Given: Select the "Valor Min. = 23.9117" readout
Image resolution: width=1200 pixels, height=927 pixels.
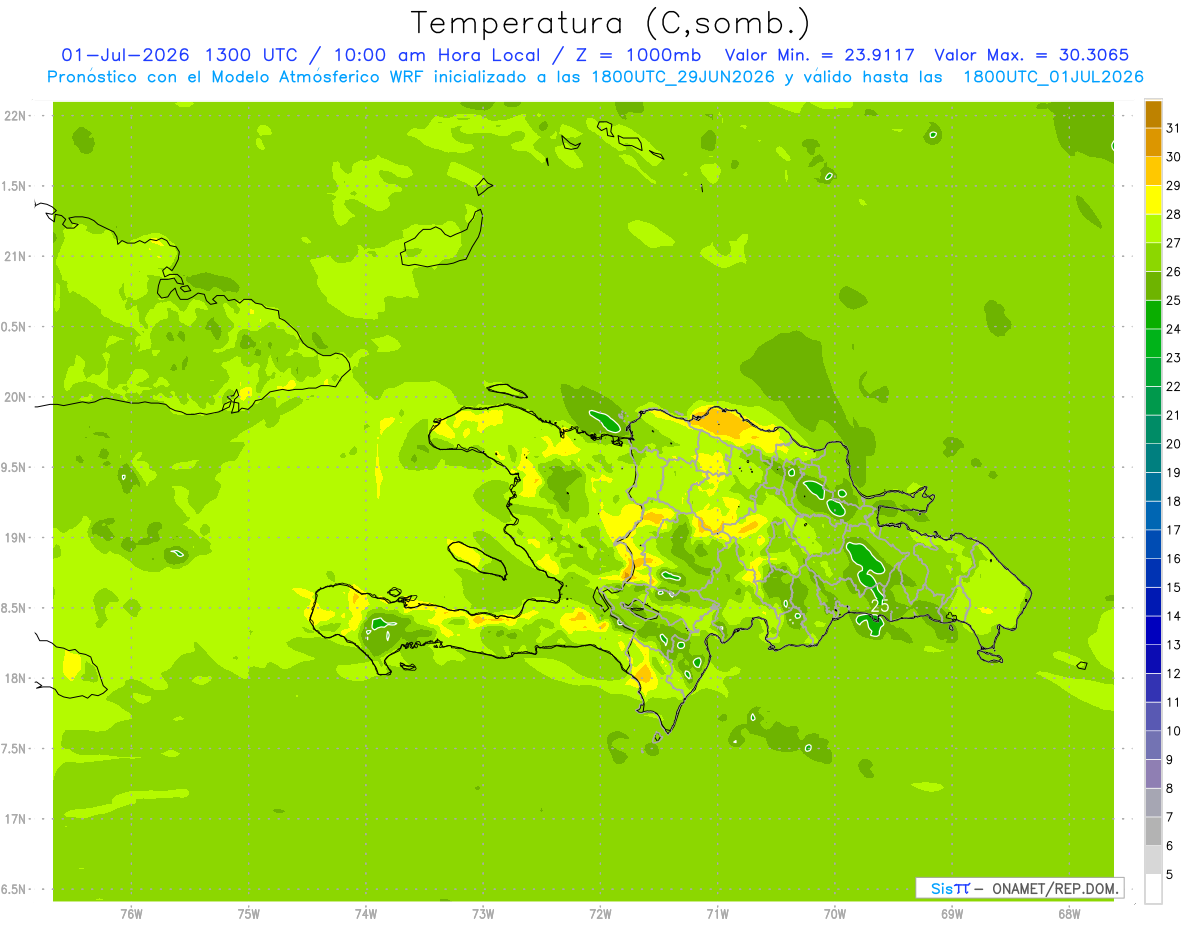Looking at the screenshot, I should click(819, 55).
